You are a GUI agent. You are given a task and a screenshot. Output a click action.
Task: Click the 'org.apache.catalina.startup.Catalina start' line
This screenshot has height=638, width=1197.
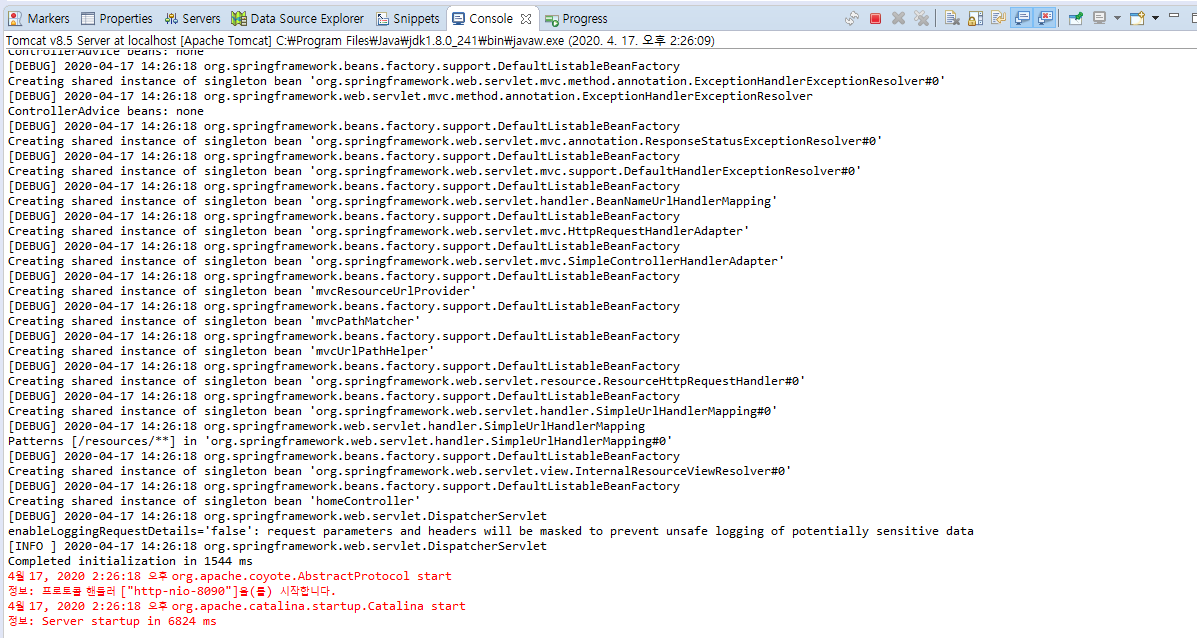pyautogui.click(x=237, y=606)
